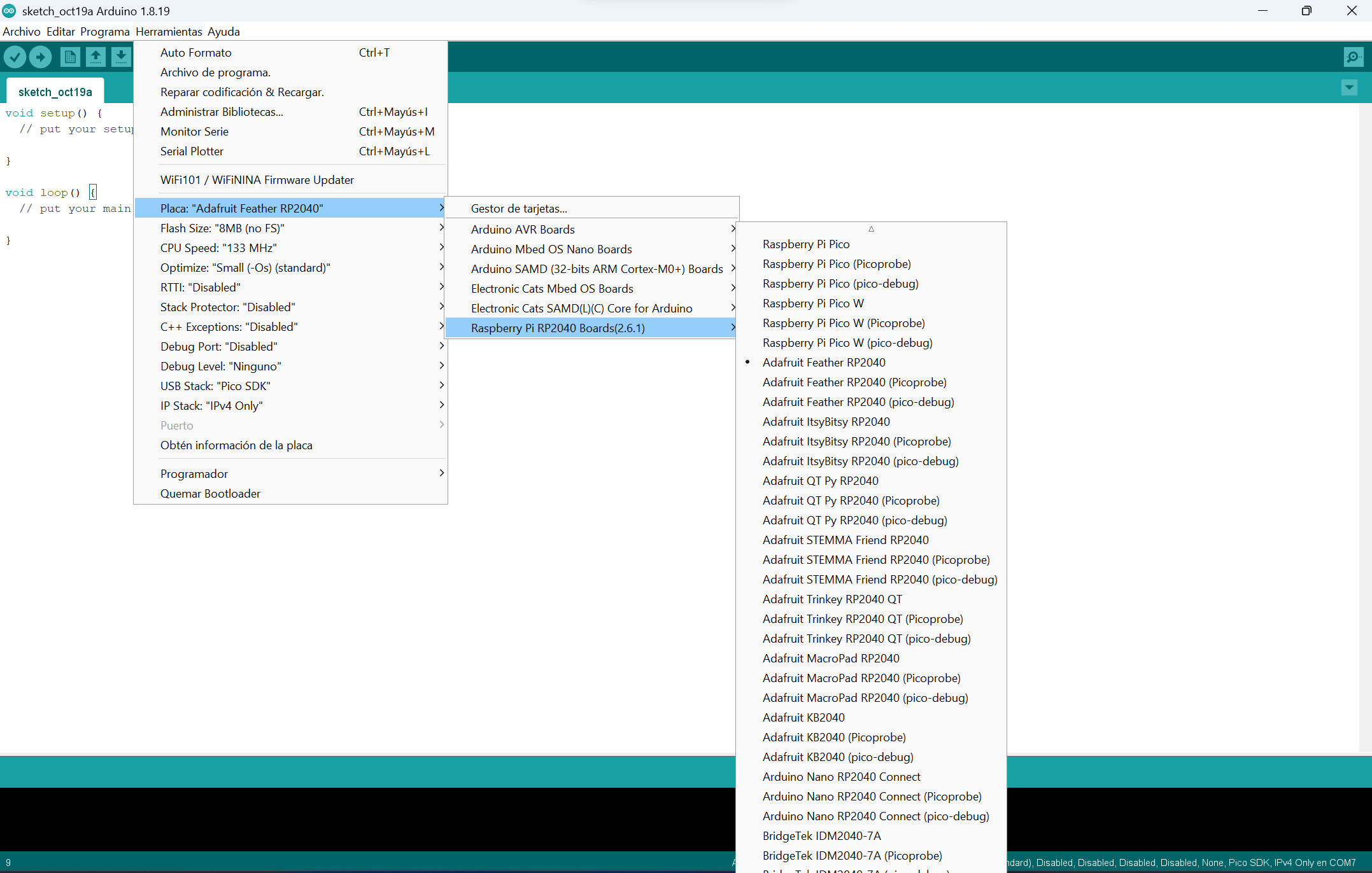The image size is (1372, 873).
Task: Click the Arduino logo in title bar
Action: (x=9, y=11)
